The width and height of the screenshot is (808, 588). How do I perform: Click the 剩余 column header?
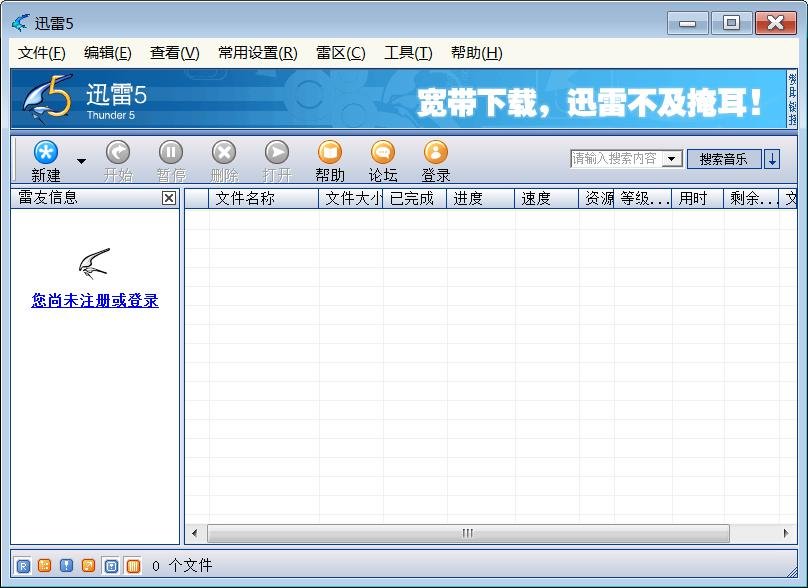751,198
